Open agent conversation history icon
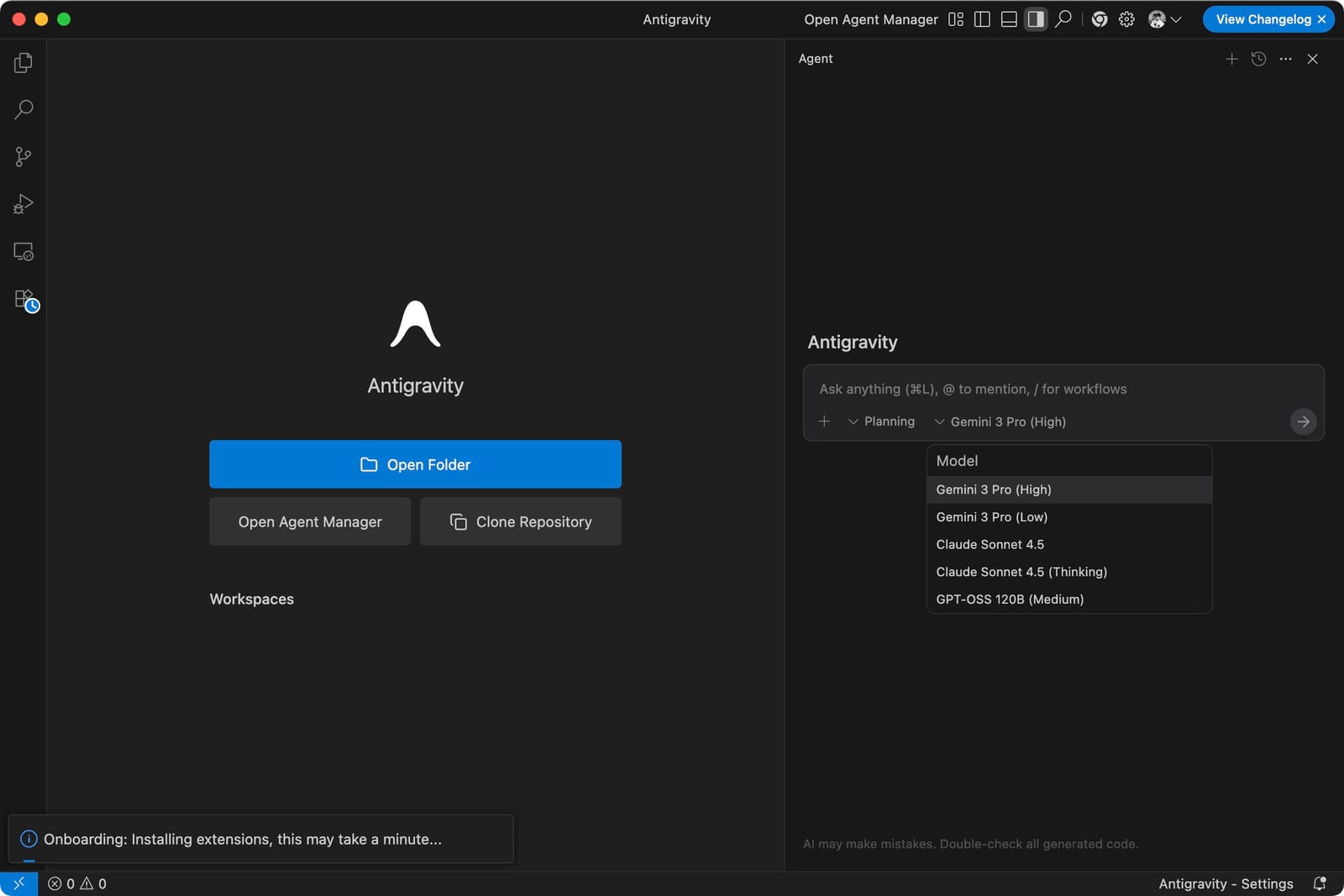The height and width of the screenshot is (896, 1344). [1257, 59]
